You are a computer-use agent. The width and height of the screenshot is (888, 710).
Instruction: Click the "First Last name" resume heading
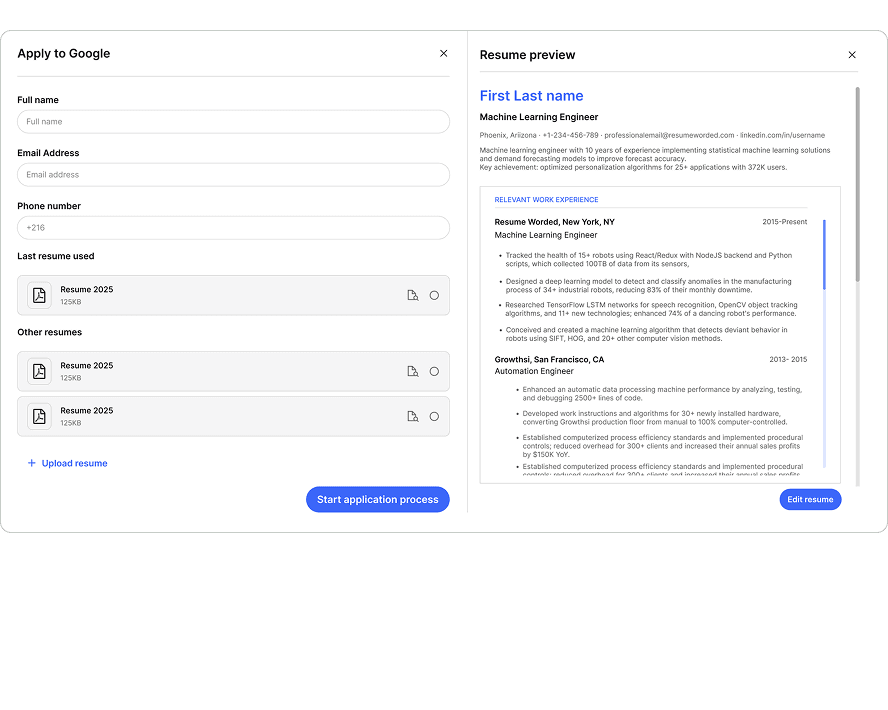pyautogui.click(x=531, y=96)
